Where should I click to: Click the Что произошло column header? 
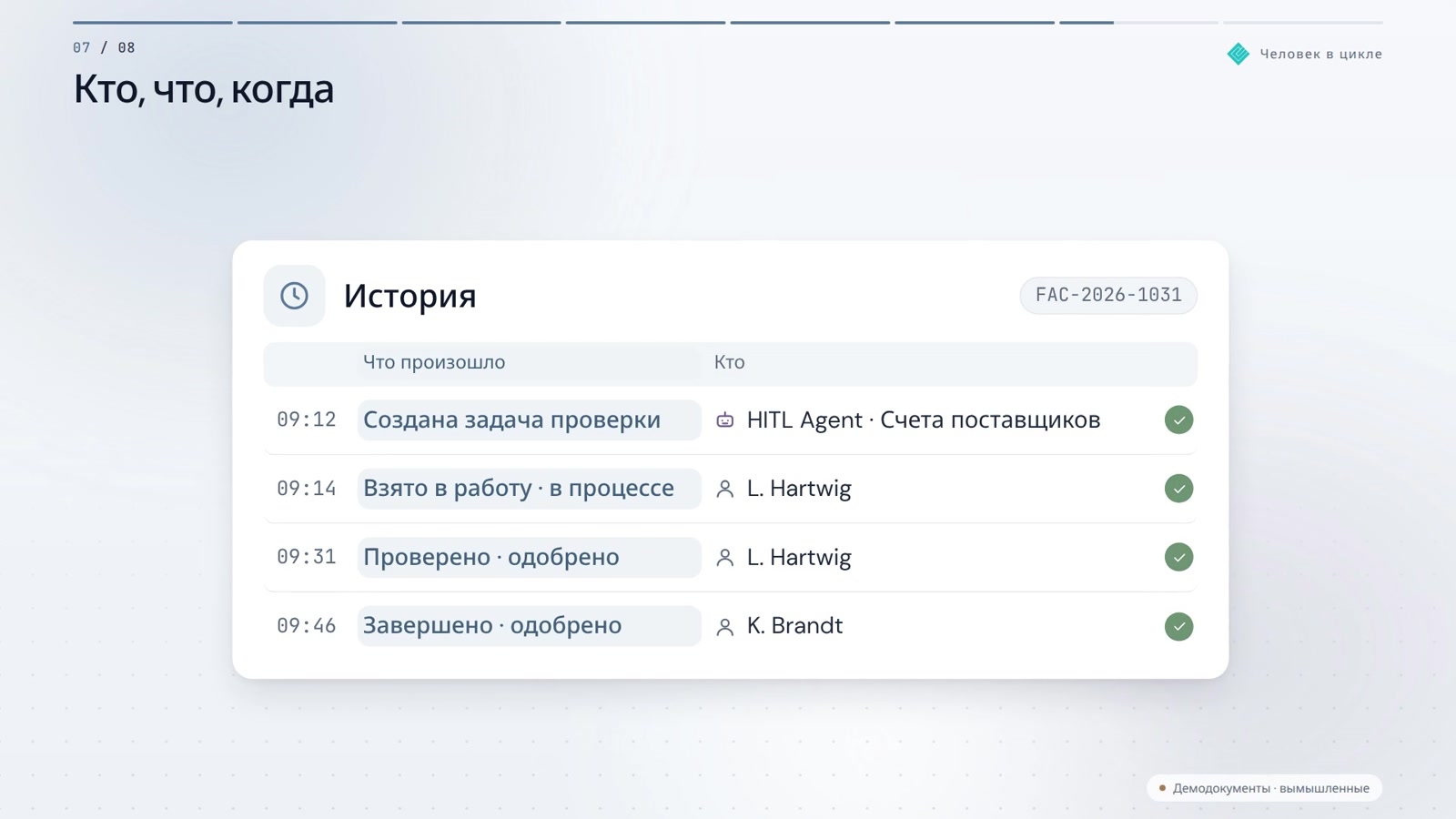pyautogui.click(x=434, y=362)
